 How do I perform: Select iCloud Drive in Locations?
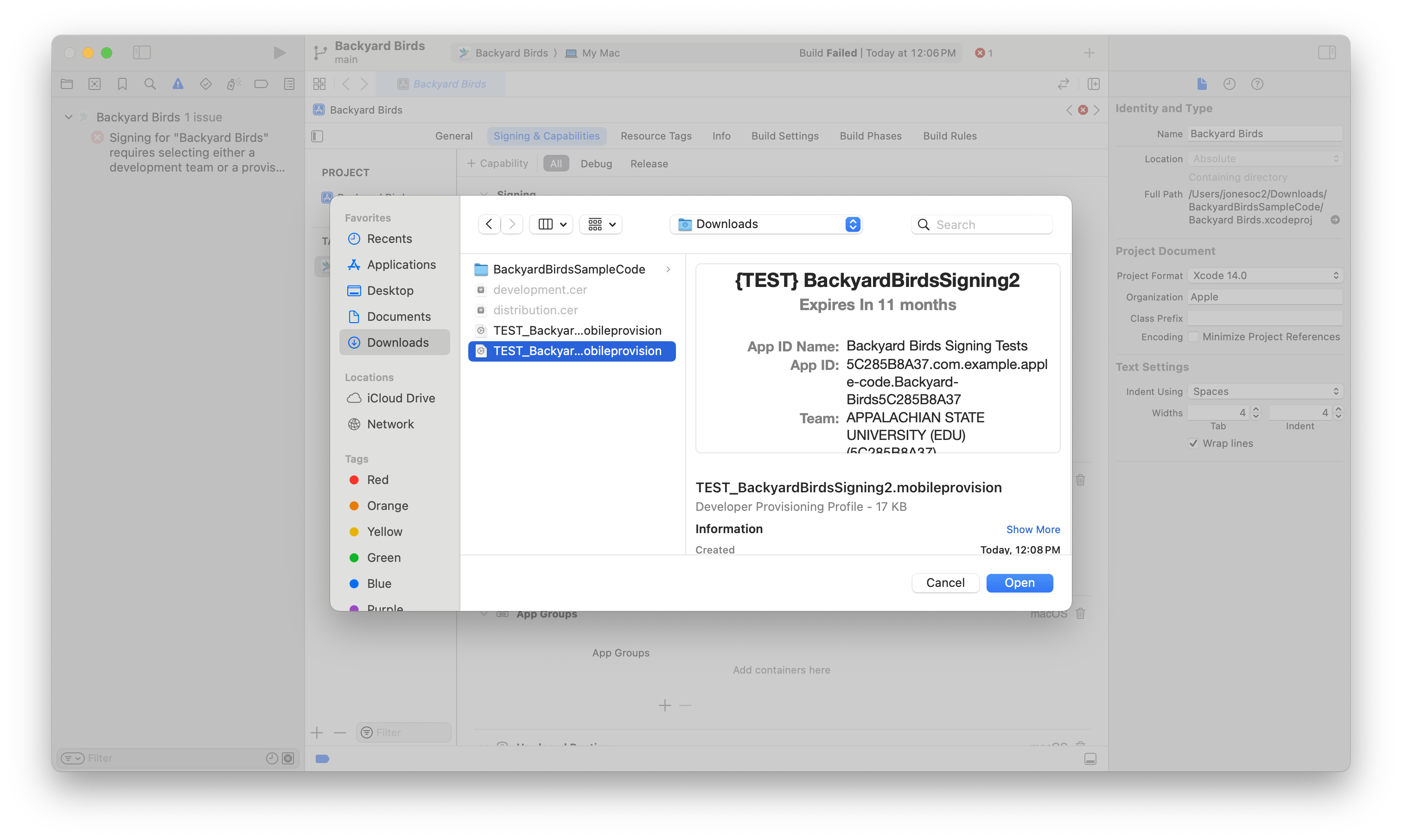pos(395,399)
